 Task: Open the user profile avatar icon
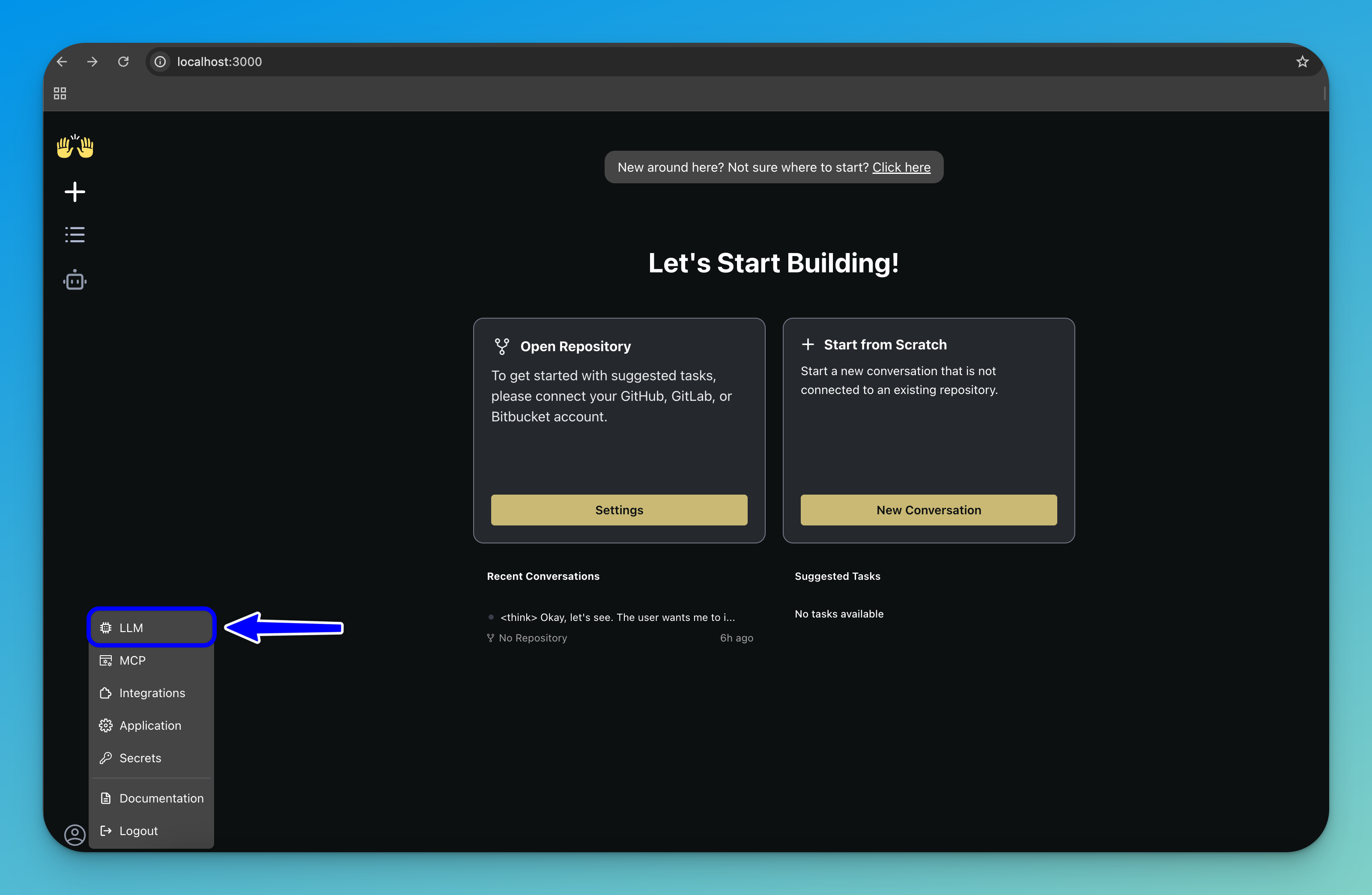75,834
